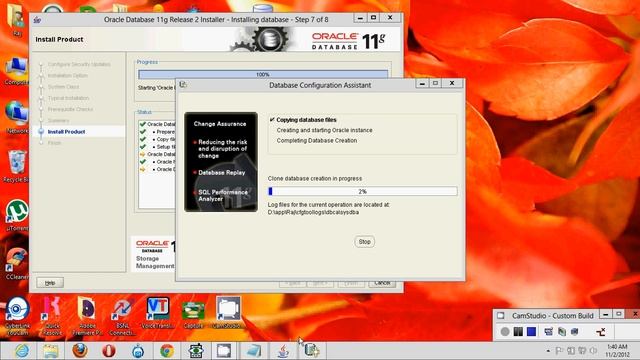Click the volume speaker icon in system tray
This screenshot has width=640, height=360.
click(593, 351)
